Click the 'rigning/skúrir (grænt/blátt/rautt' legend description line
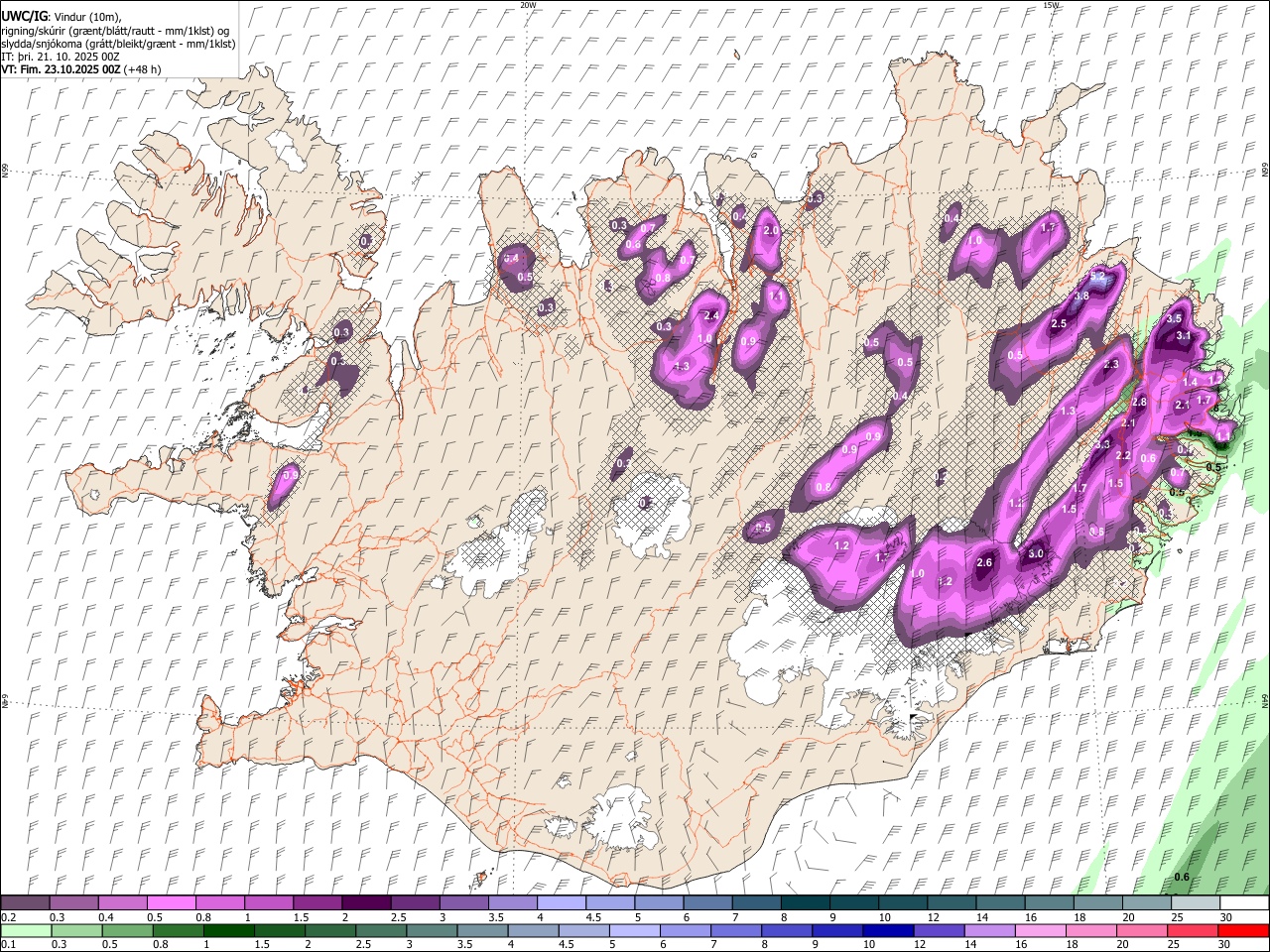Screen dimensions: 1270x952 point(114,31)
